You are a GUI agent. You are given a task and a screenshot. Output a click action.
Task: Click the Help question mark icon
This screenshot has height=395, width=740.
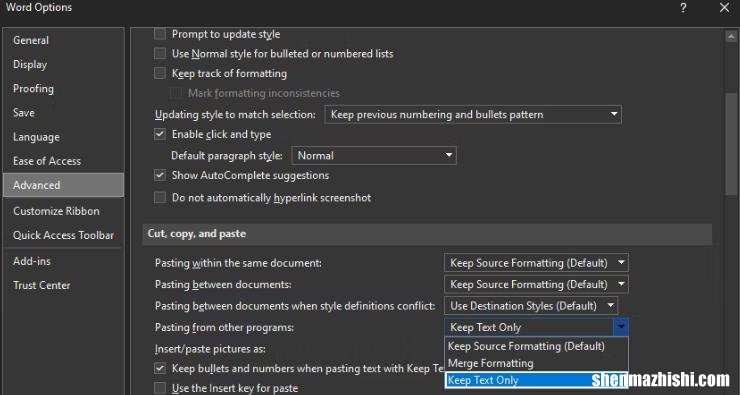click(683, 8)
